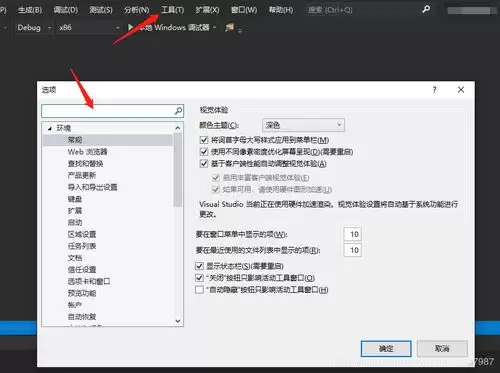
Task: Select 自动恢复 in the options tree
Action: click(82, 317)
